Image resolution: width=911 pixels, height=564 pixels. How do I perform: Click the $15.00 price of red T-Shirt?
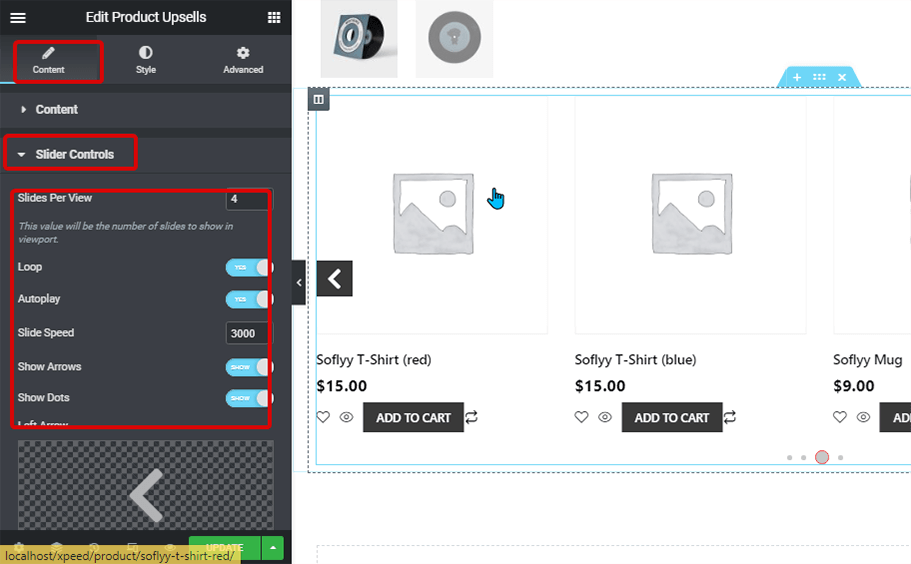click(342, 386)
